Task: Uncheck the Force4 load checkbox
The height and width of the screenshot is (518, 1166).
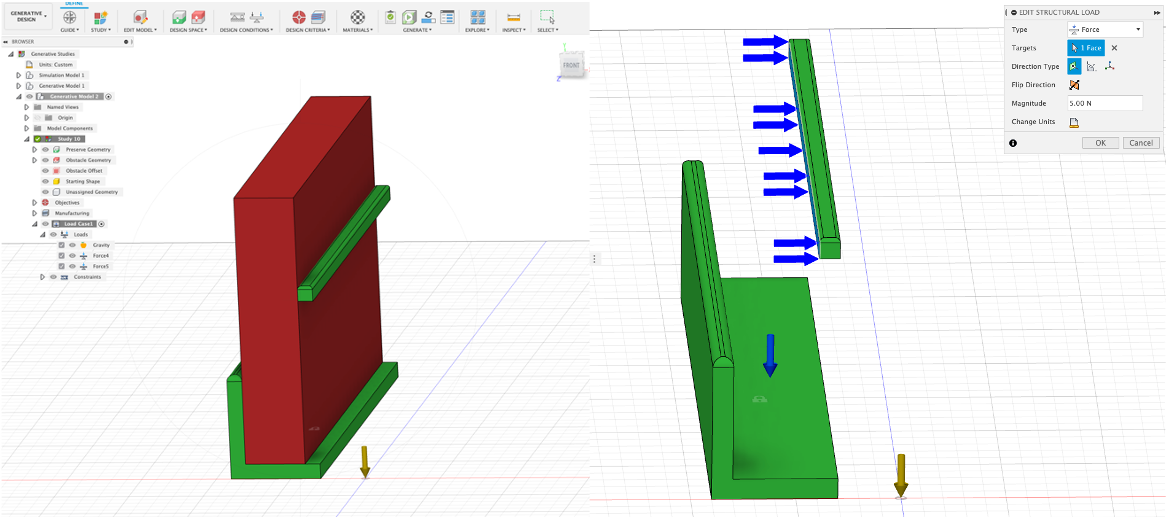Action: [x=62, y=255]
